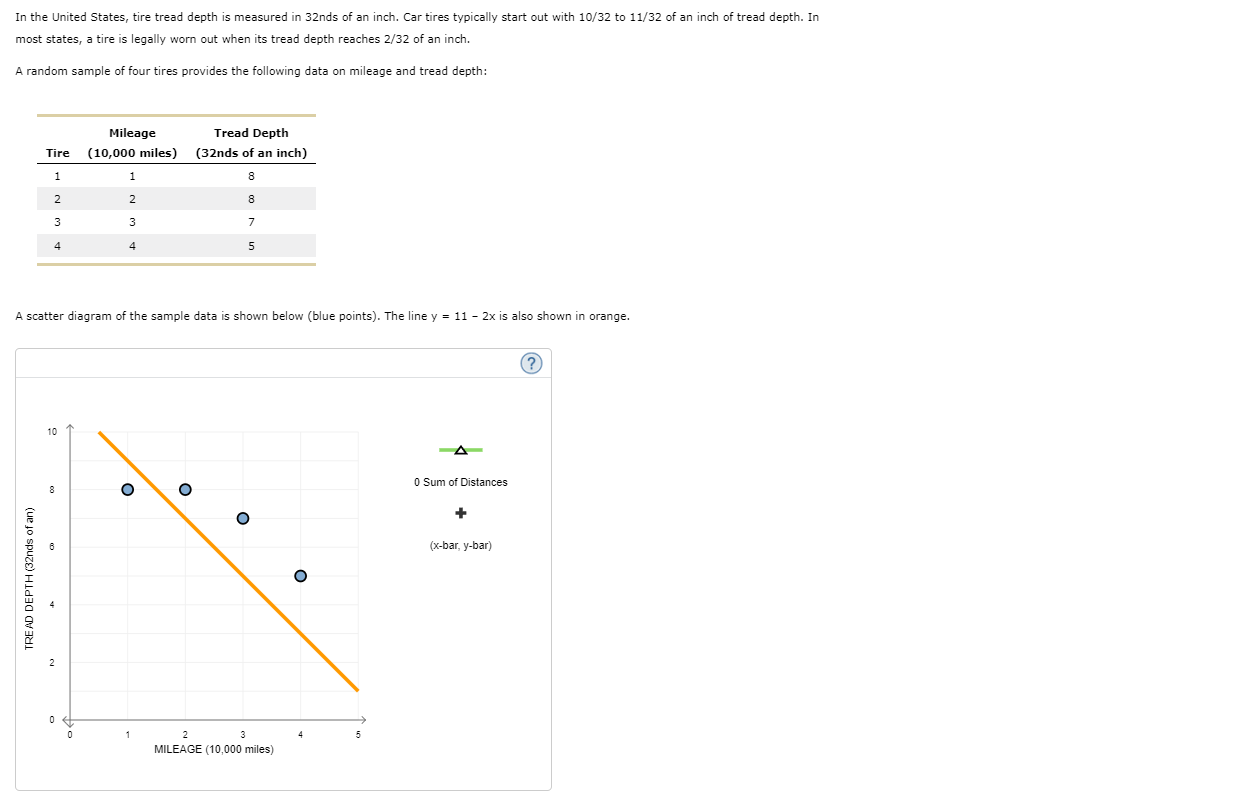Select Tire 2 row in table

[176, 199]
